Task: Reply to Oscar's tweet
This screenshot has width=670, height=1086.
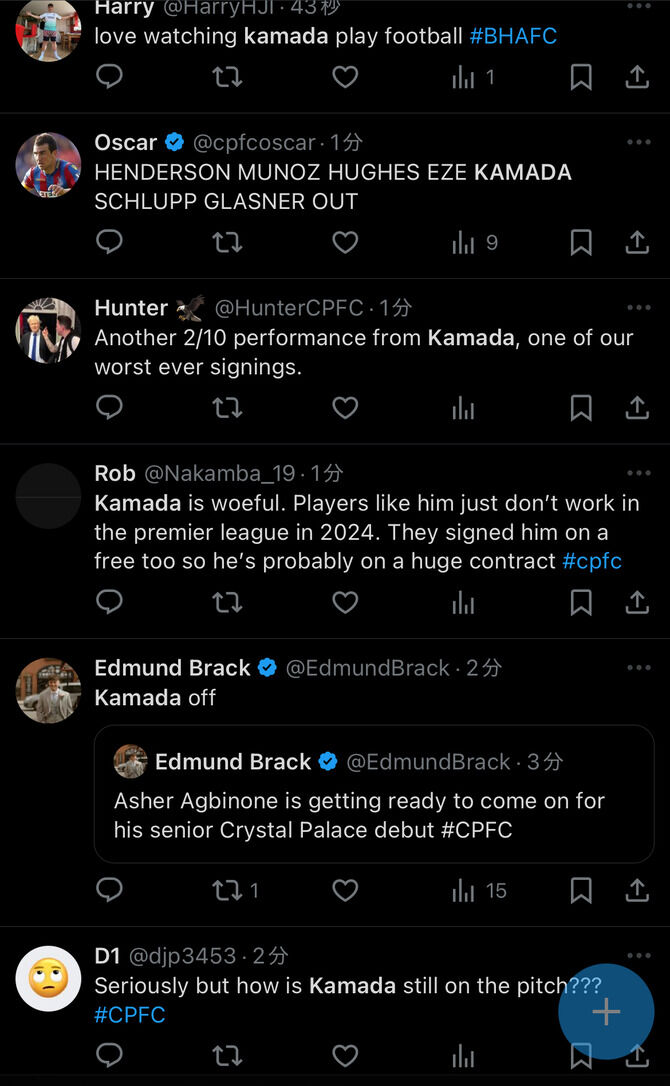Action: pyautogui.click(x=109, y=242)
